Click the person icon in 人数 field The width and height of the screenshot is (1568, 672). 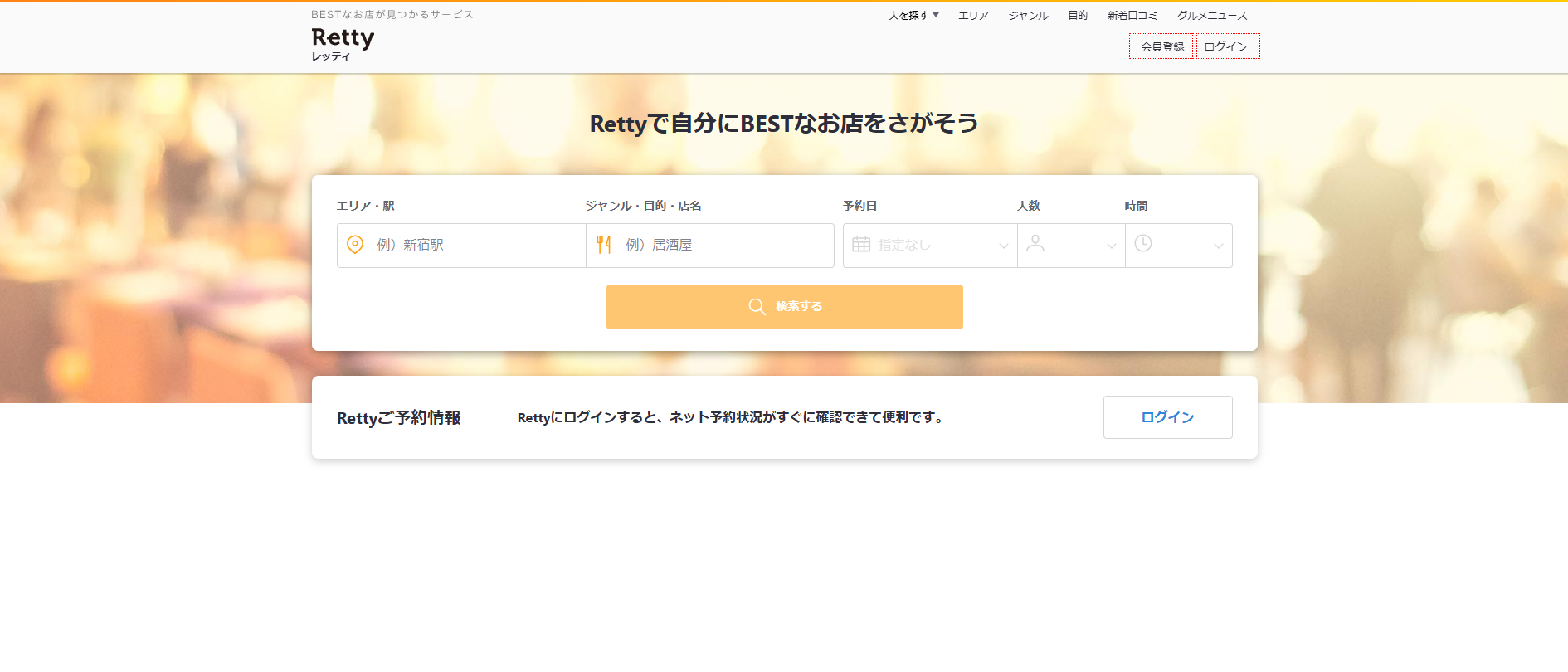pyautogui.click(x=1035, y=243)
